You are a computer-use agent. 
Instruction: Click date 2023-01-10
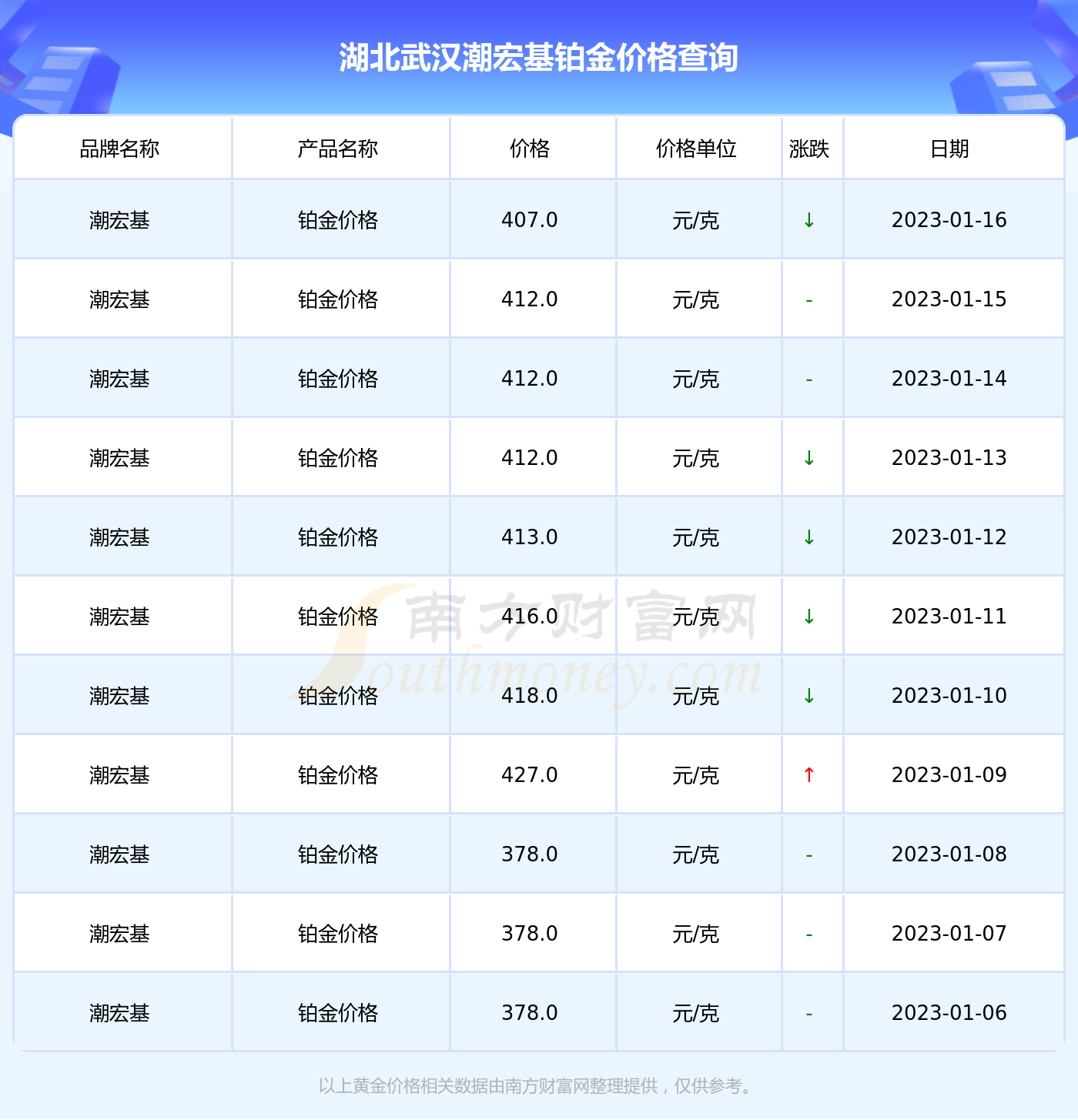[x=949, y=696]
